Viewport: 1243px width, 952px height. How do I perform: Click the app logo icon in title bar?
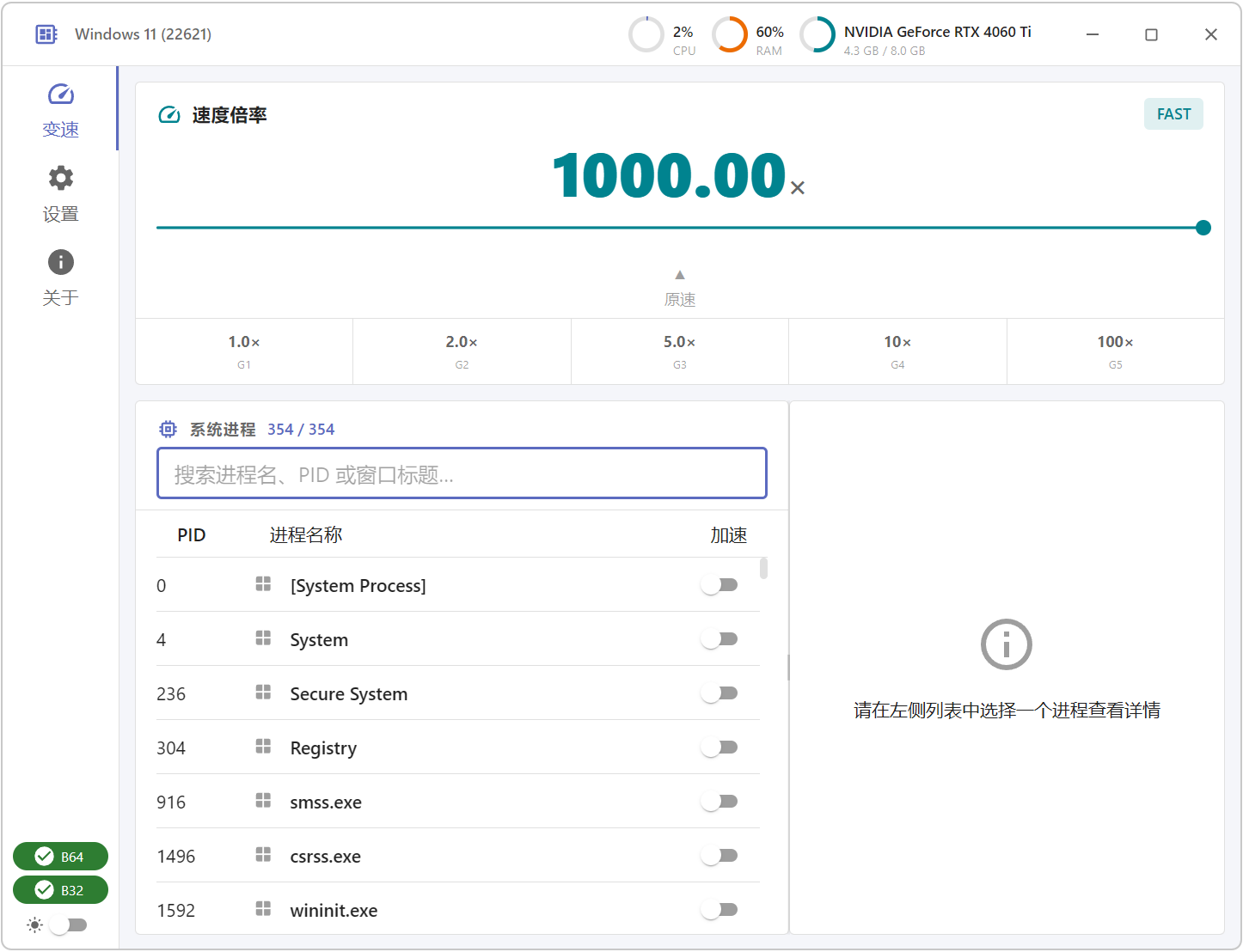[x=46, y=34]
